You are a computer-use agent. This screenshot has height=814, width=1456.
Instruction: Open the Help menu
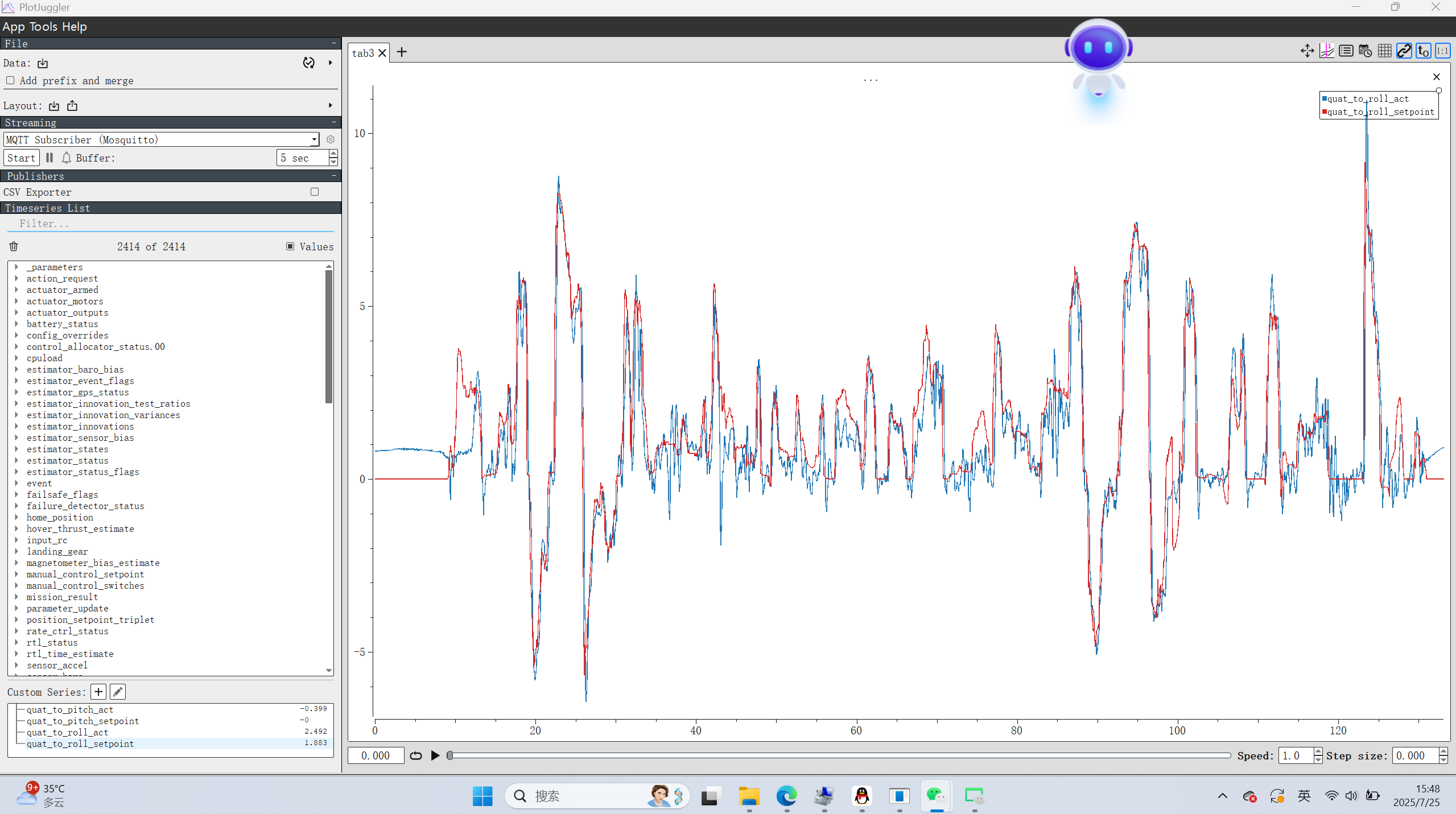point(75,27)
